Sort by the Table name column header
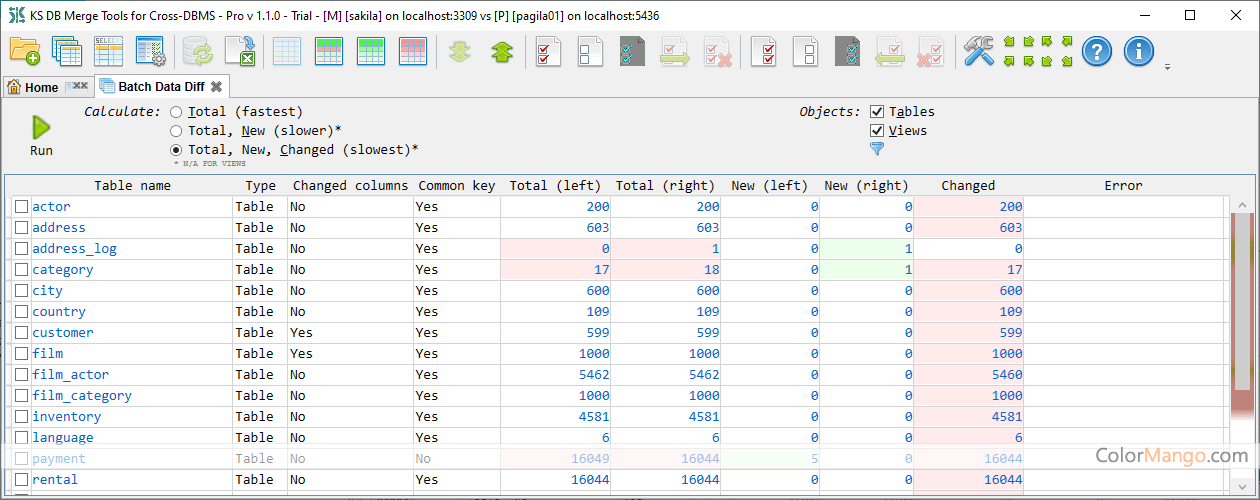Image resolution: width=1260 pixels, height=500 pixels. click(133, 185)
